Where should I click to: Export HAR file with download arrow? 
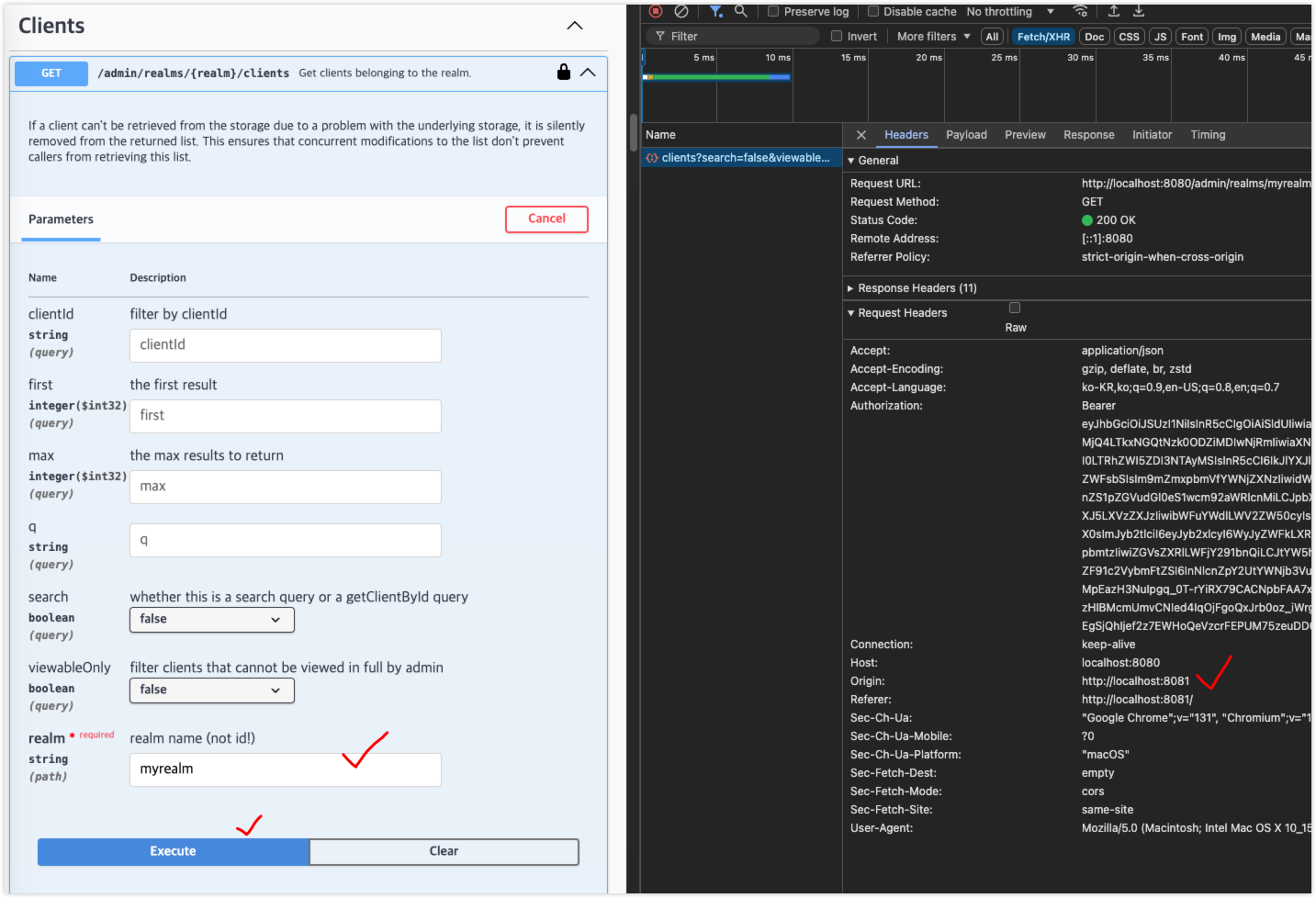[1139, 11]
